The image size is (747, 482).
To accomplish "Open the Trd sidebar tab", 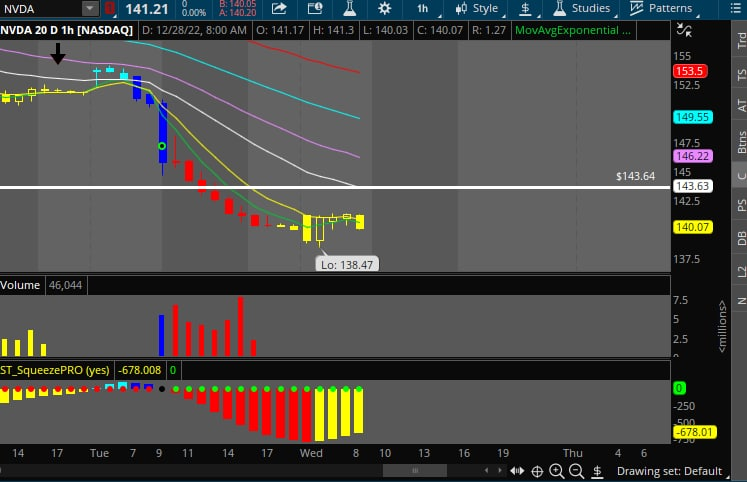I will [x=741, y=40].
